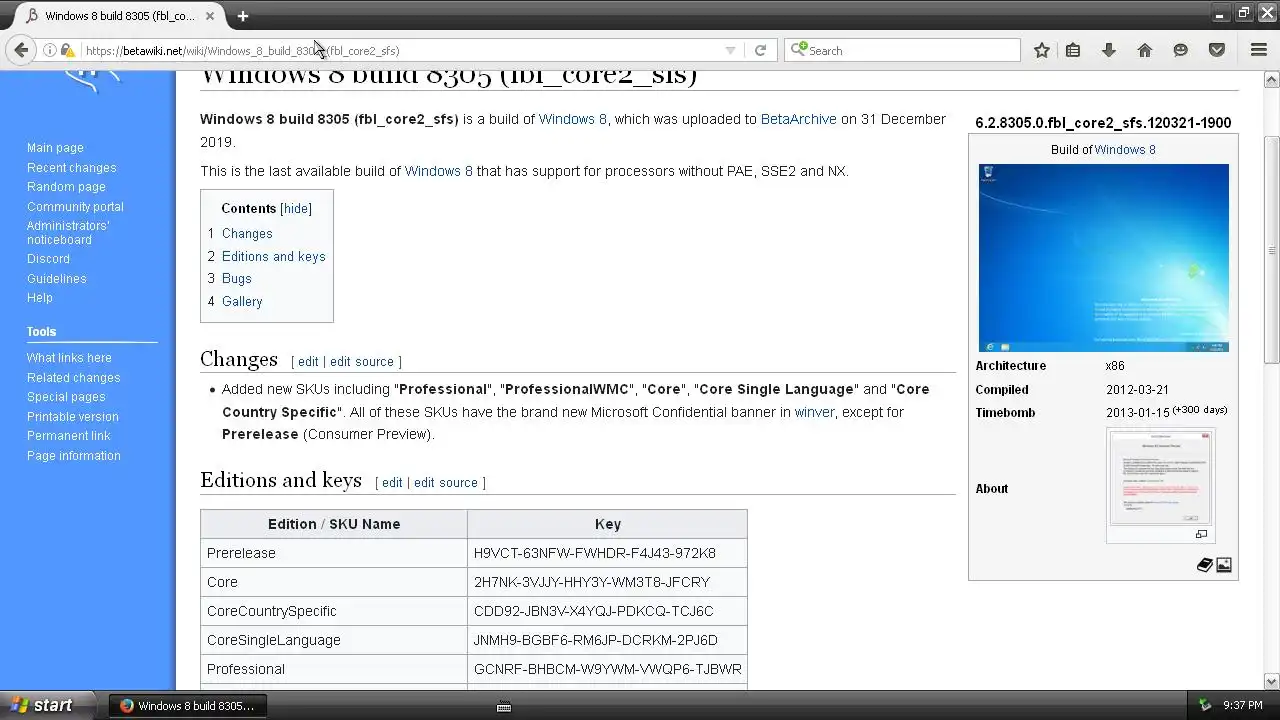Click the Edition / SKU Name column header
Image resolution: width=1280 pixels, height=720 pixels.
tap(334, 524)
